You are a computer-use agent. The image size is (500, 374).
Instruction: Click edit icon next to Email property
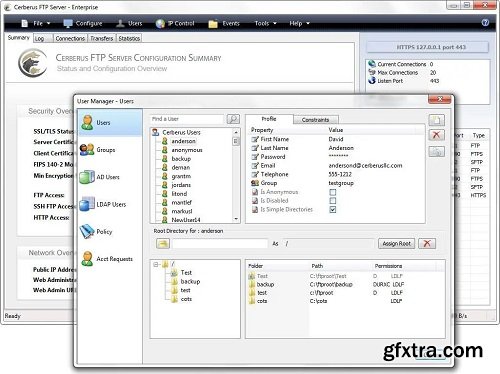pyautogui.click(x=255, y=166)
